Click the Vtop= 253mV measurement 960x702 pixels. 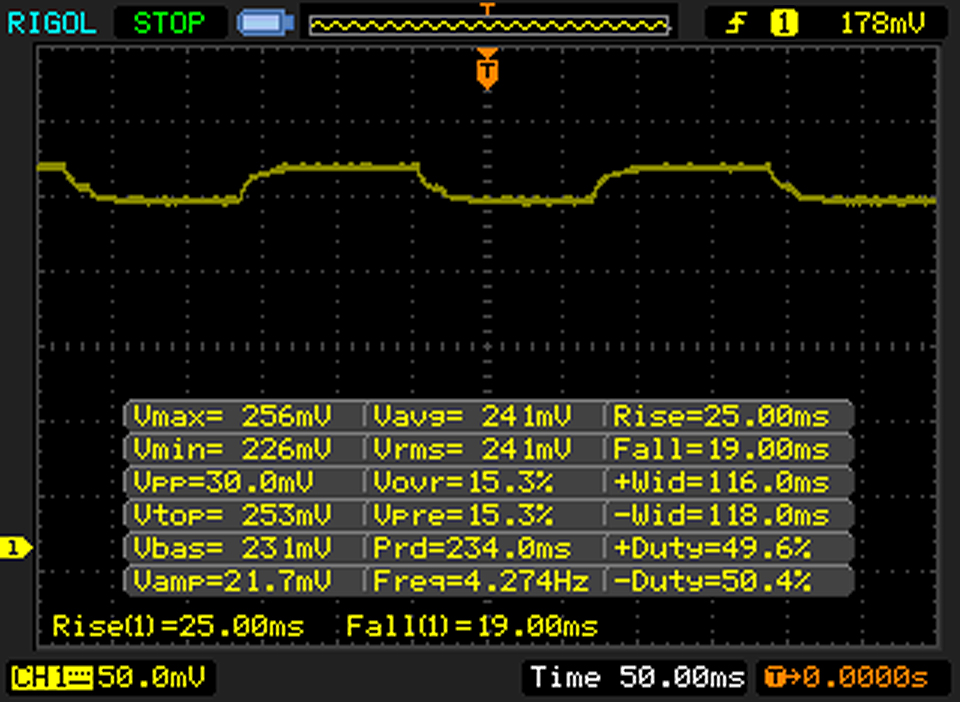tap(233, 515)
